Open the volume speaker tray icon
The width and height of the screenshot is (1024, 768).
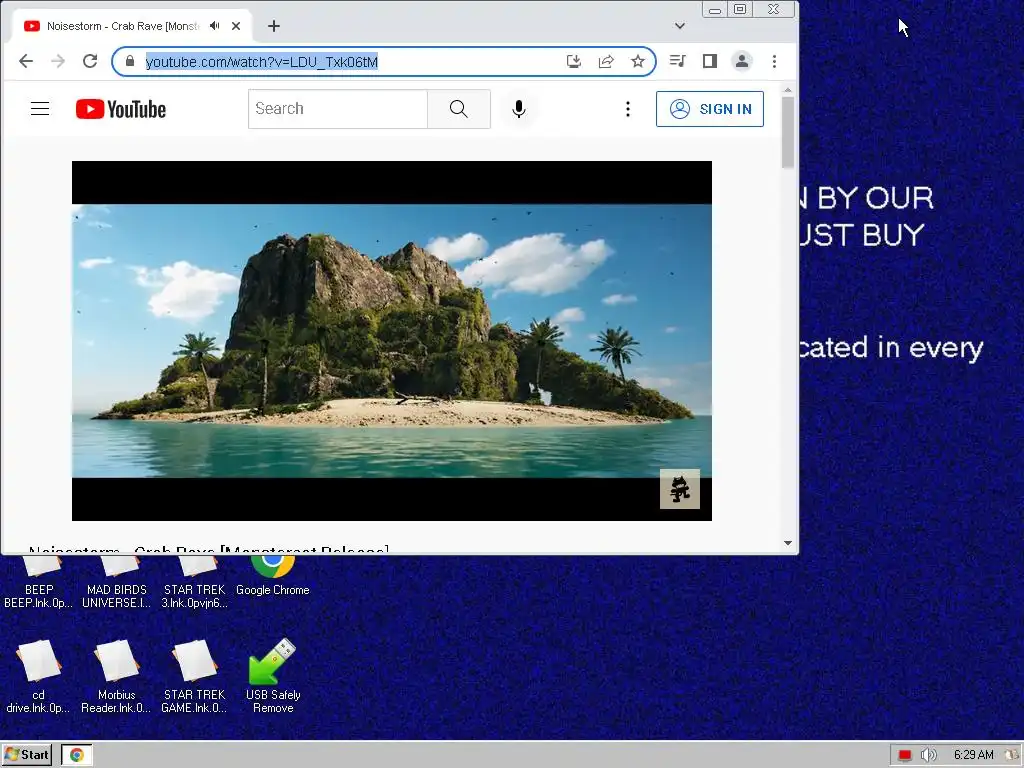(928, 755)
